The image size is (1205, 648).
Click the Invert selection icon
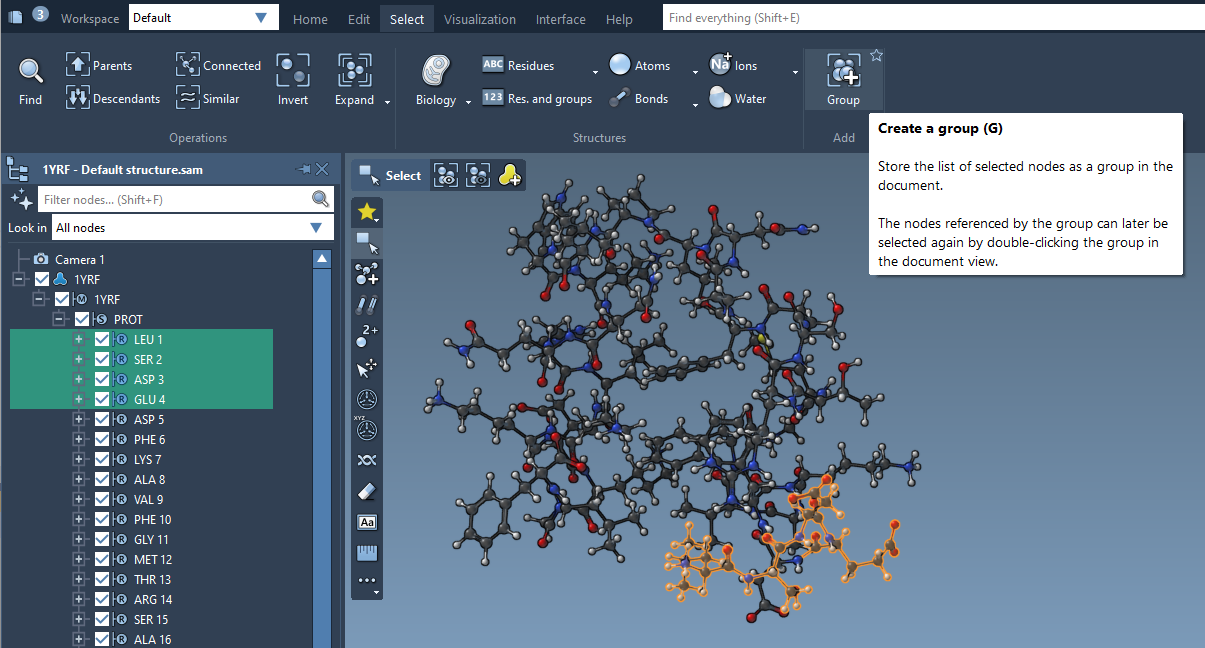coord(292,72)
